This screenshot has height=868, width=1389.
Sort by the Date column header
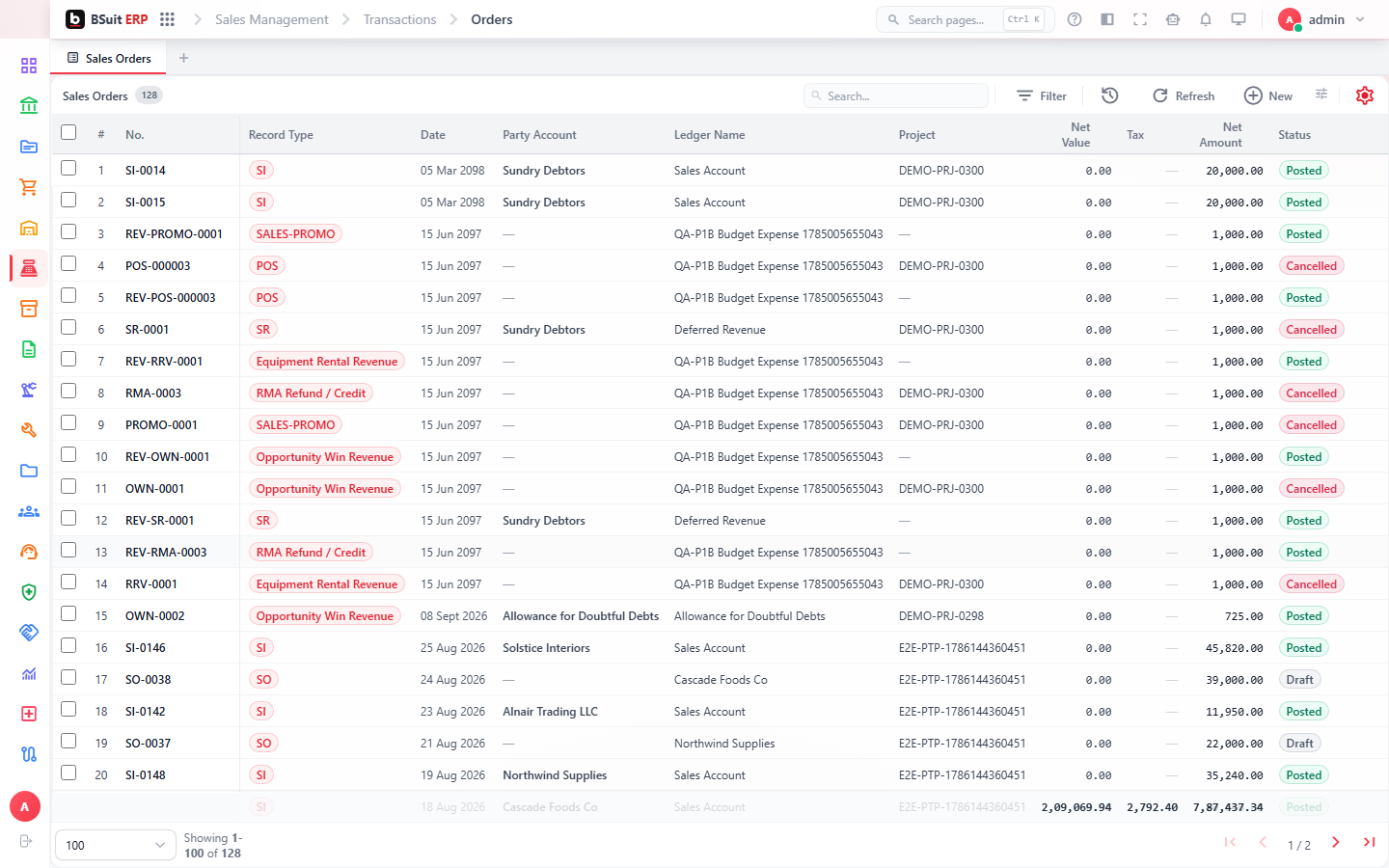433,135
